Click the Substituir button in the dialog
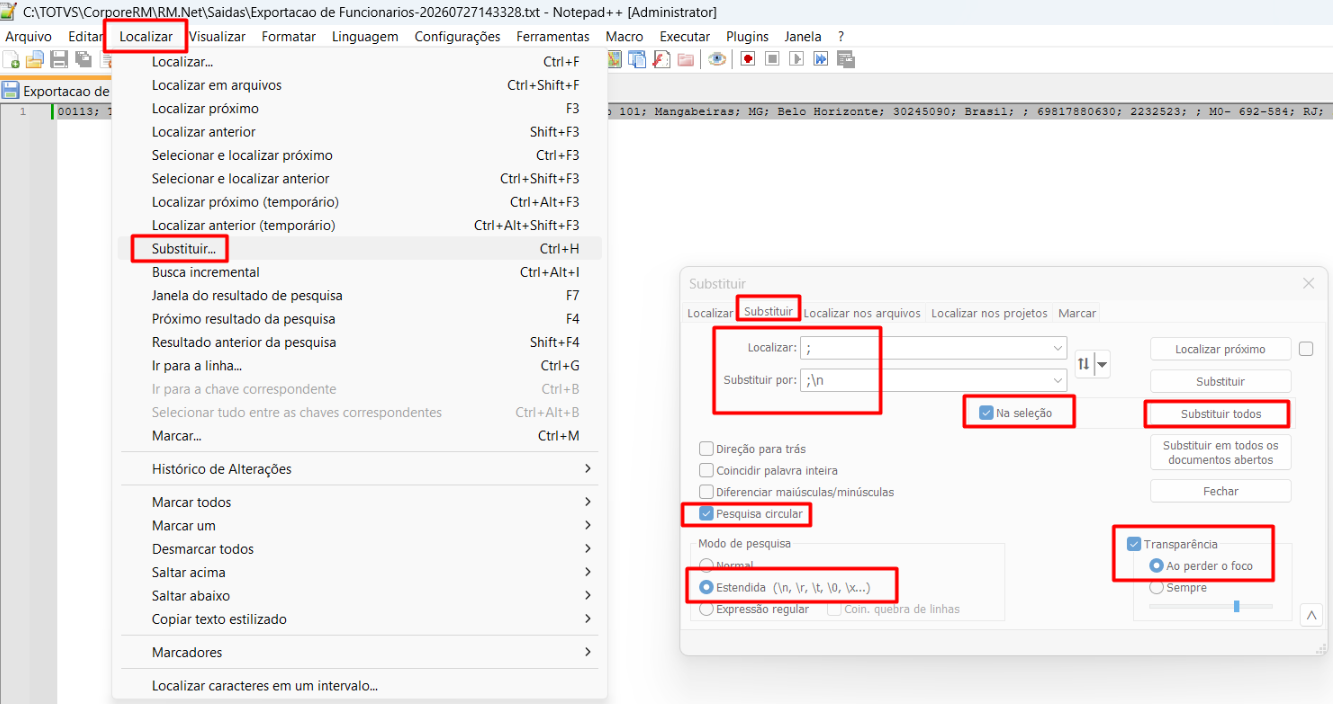The image size is (1333, 704). click(x=1220, y=381)
